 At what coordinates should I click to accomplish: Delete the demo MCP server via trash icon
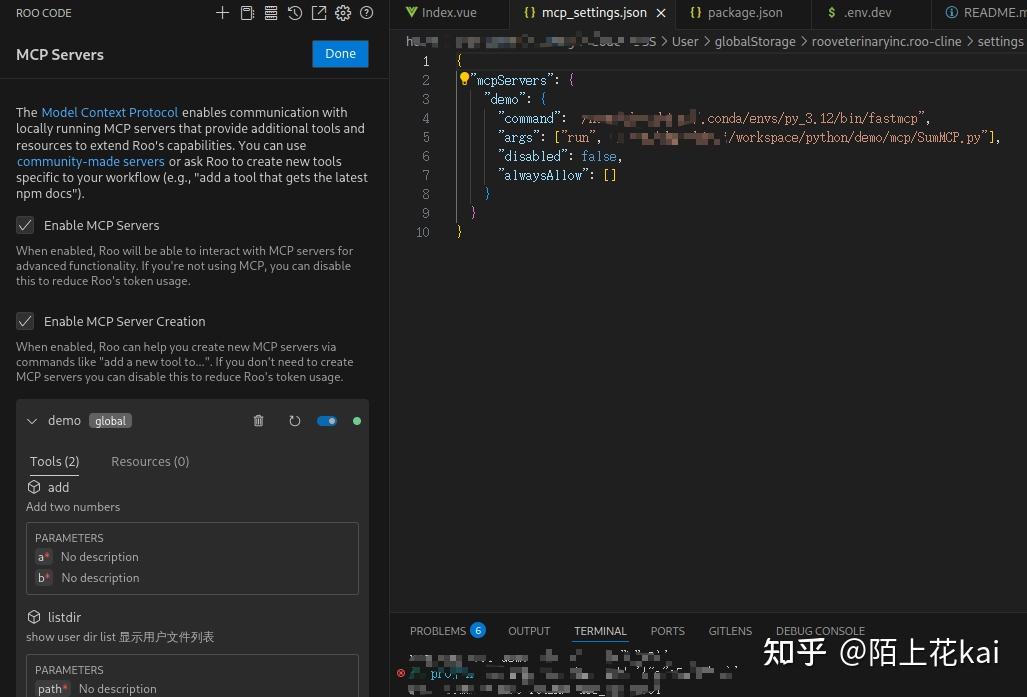258,421
